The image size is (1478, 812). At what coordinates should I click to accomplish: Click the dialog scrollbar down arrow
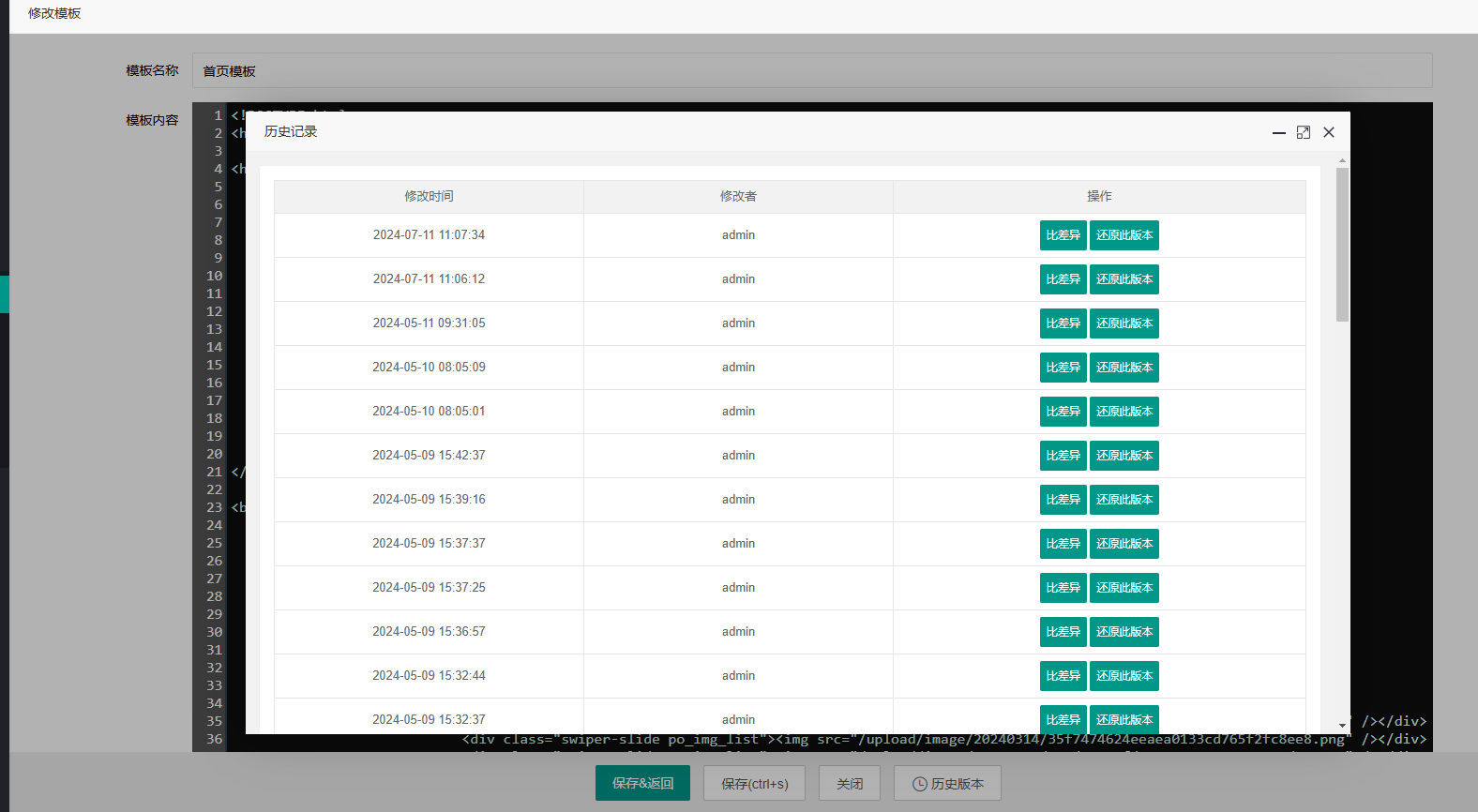pos(1342,725)
